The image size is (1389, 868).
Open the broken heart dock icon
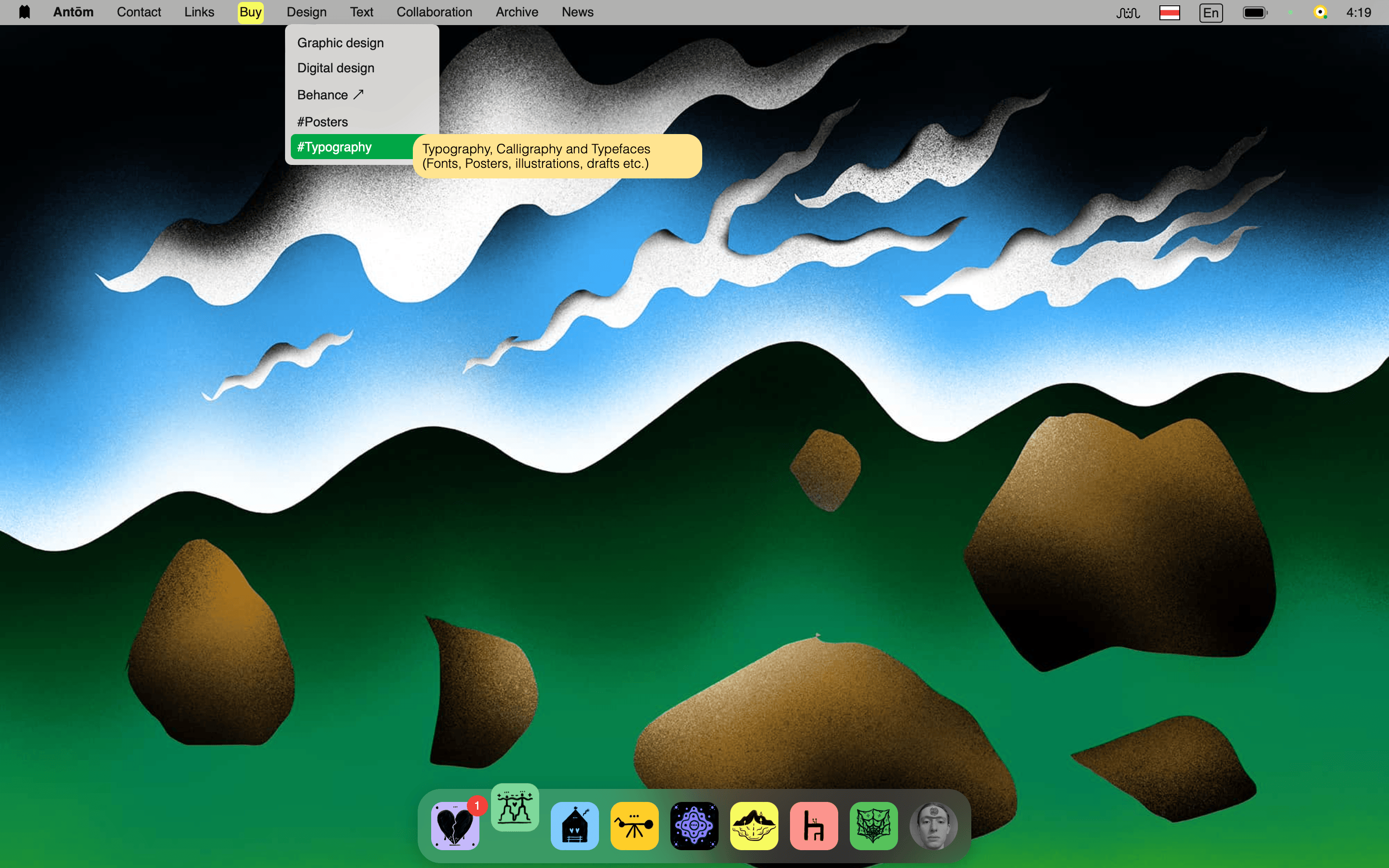click(x=455, y=826)
